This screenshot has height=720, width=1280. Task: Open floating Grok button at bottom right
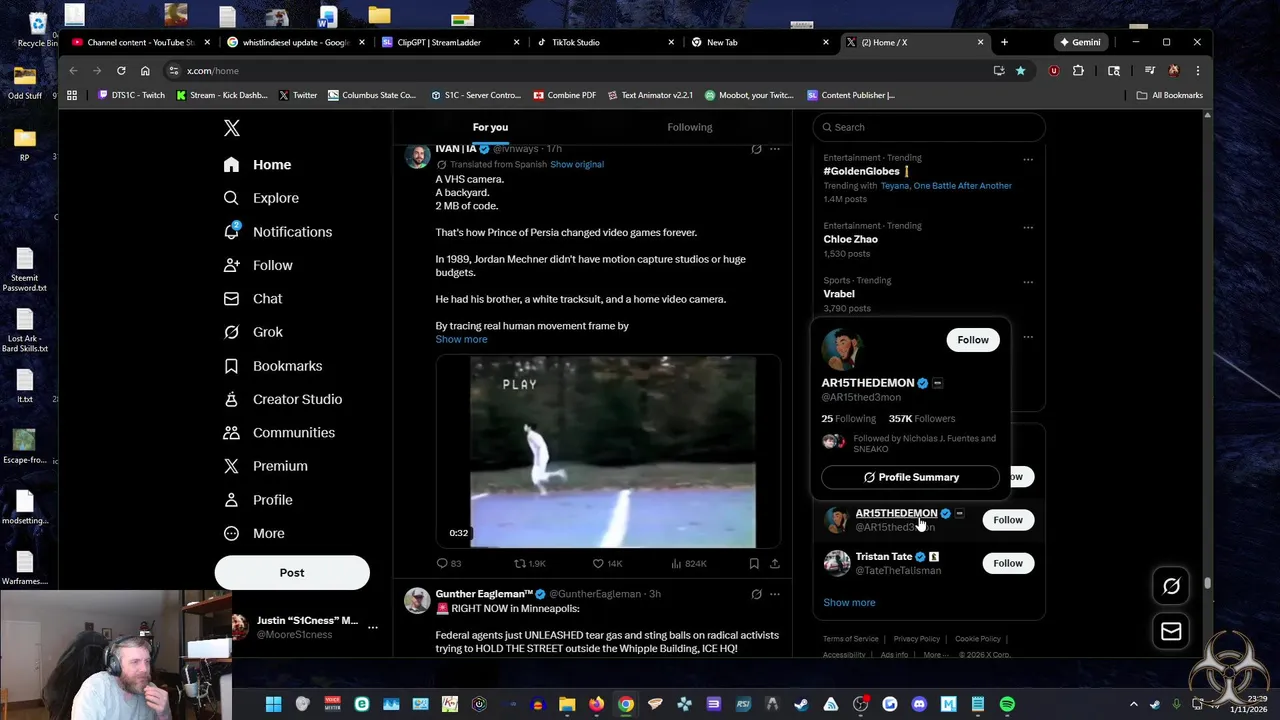(x=1171, y=586)
